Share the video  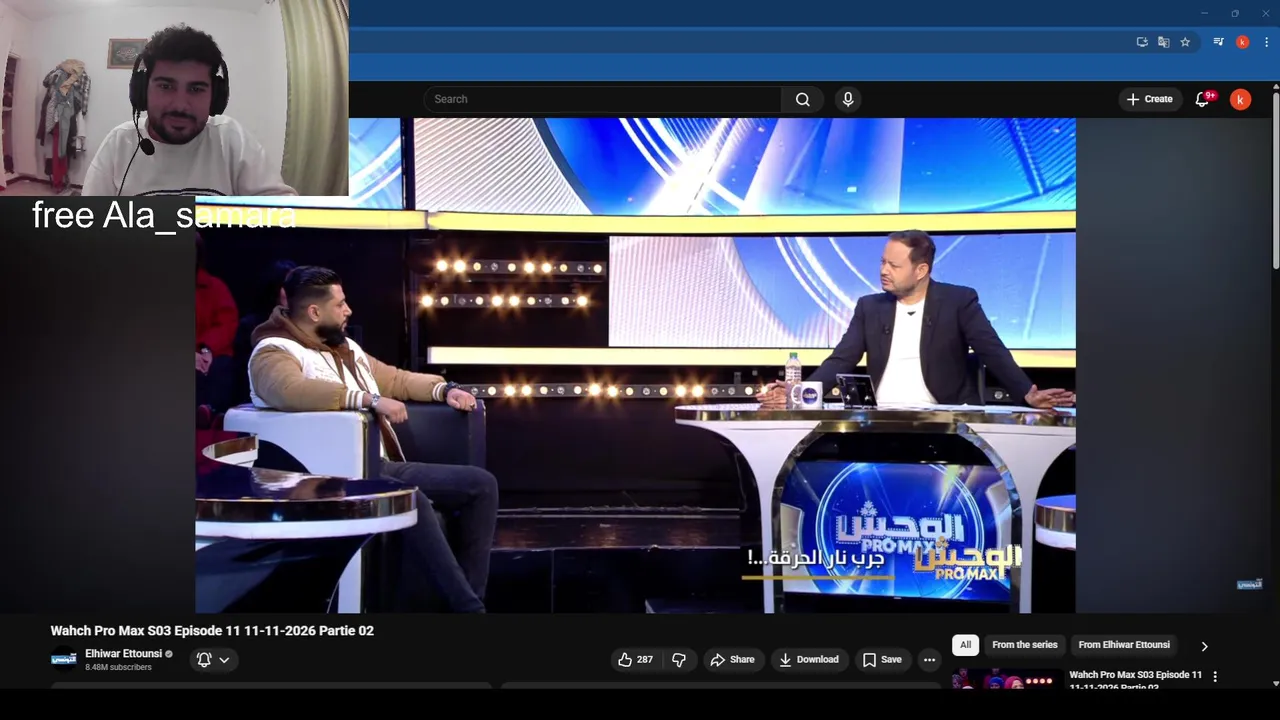[732, 659]
